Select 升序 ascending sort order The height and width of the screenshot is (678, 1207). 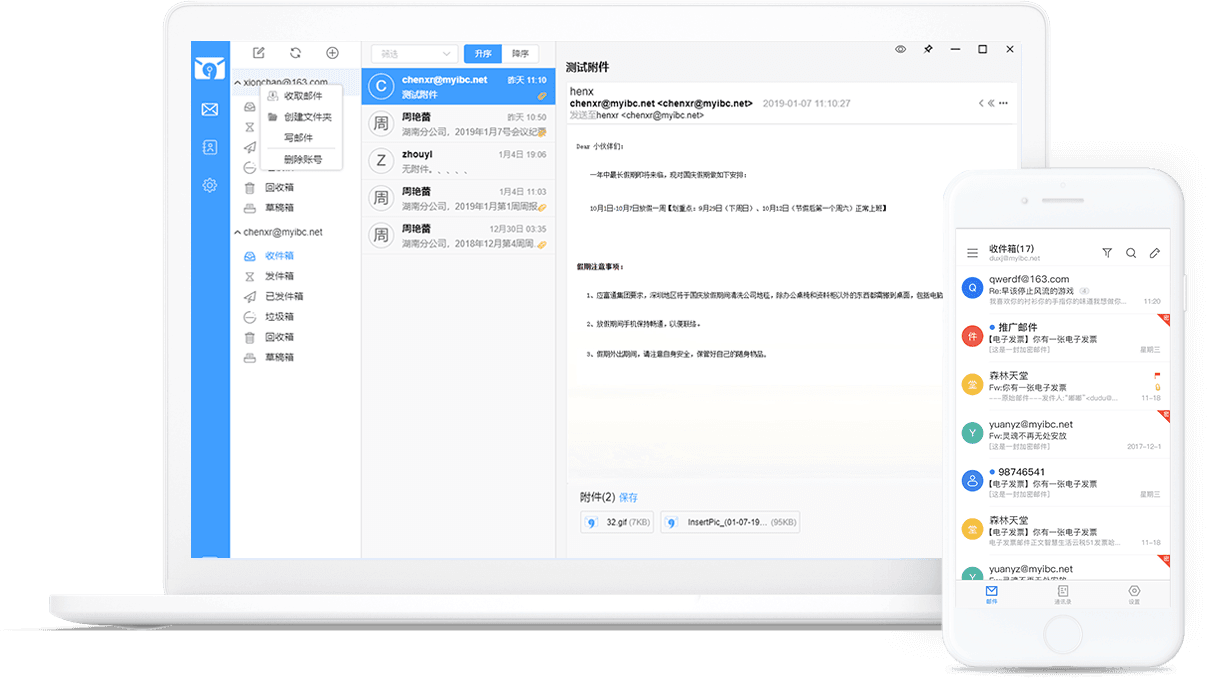483,54
